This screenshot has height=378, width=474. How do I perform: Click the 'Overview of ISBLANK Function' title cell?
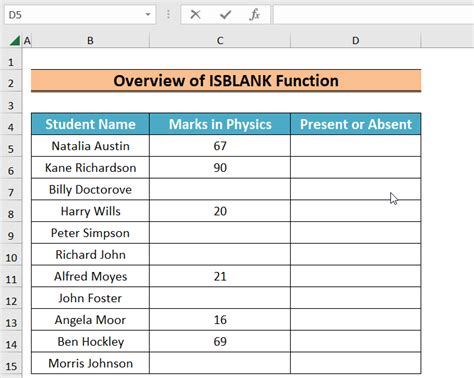pyautogui.click(x=226, y=81)
